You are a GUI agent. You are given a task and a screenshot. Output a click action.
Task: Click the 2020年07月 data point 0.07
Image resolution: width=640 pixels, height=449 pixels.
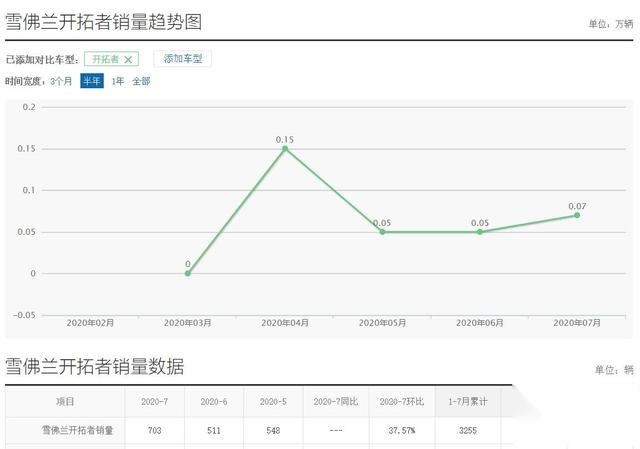tap(577, 215)
